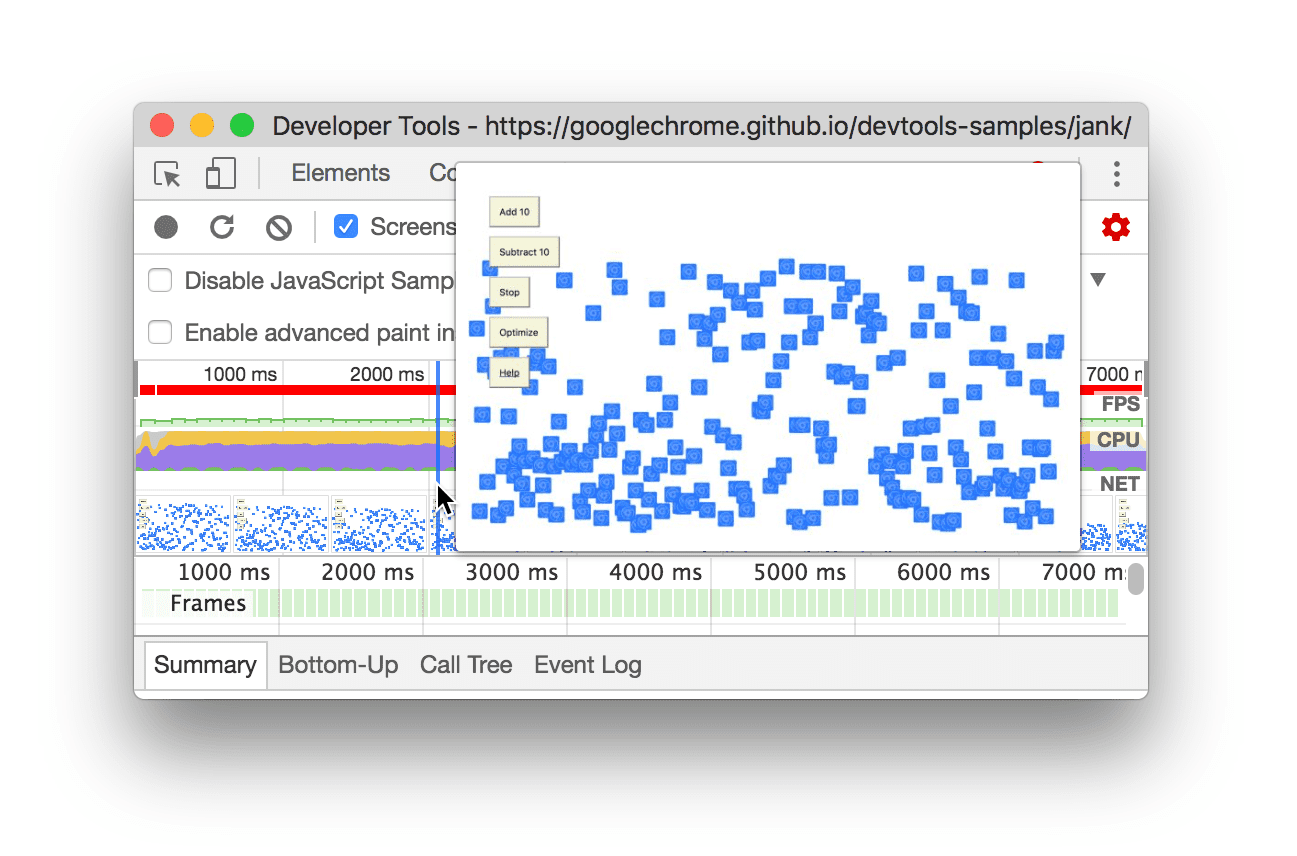Select the inspect element cursor tool
Screen dimensions: 1297x856
point(169,173)
